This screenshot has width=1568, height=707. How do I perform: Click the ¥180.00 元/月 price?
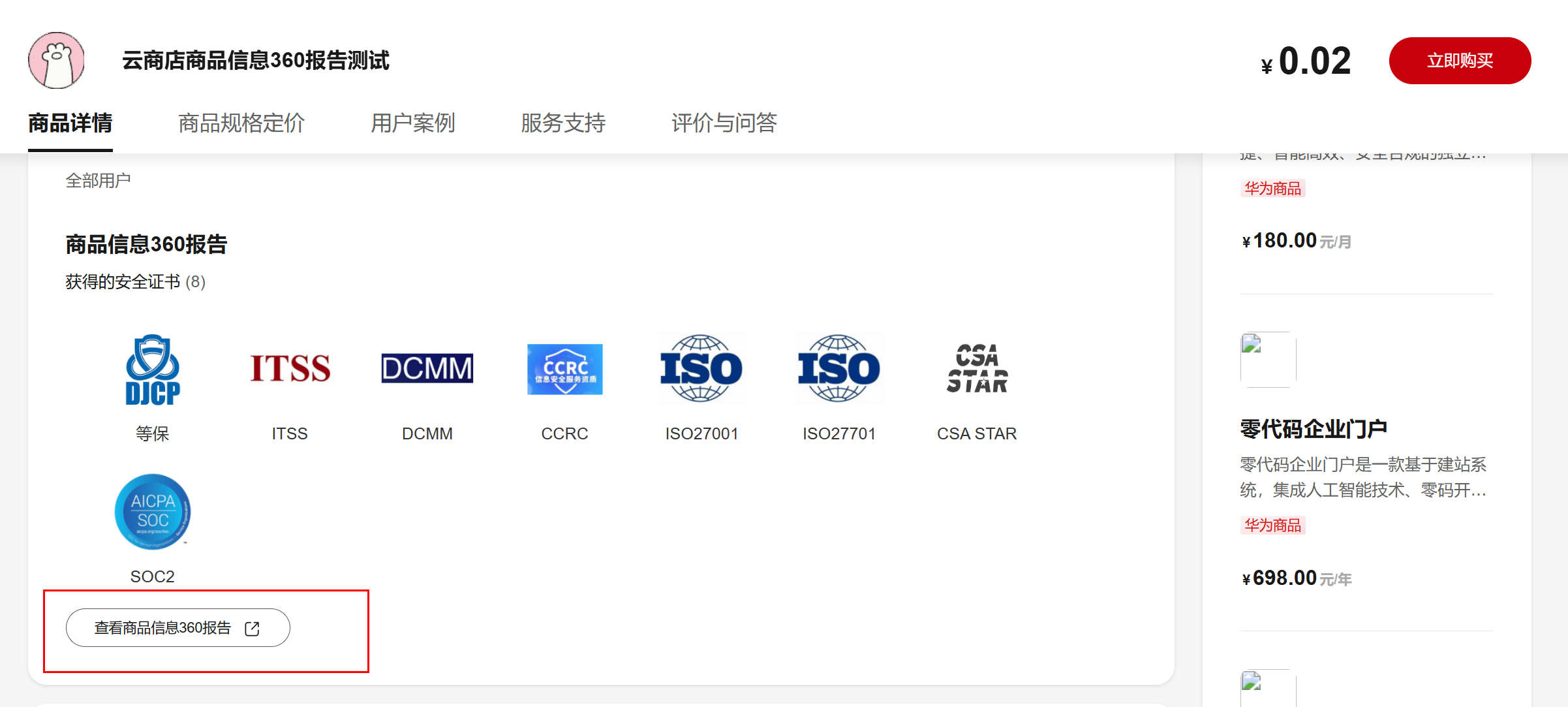[1296, 241]
